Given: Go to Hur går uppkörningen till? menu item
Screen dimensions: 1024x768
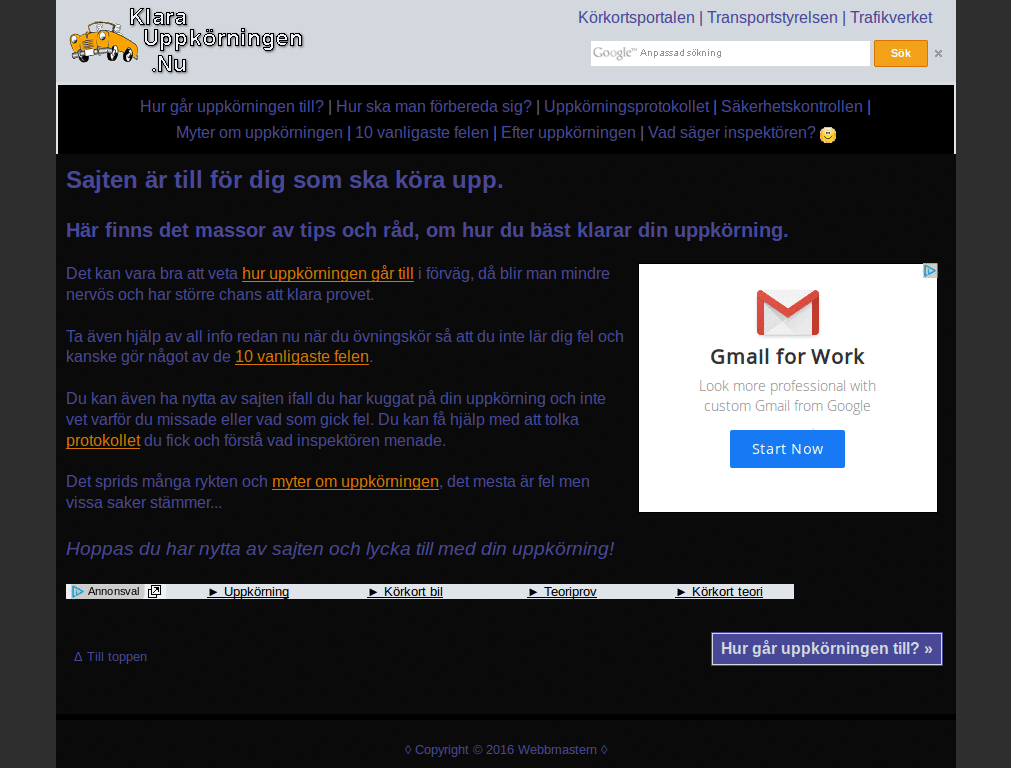Looking at the screenshot, I should click(x=232, y=106).
